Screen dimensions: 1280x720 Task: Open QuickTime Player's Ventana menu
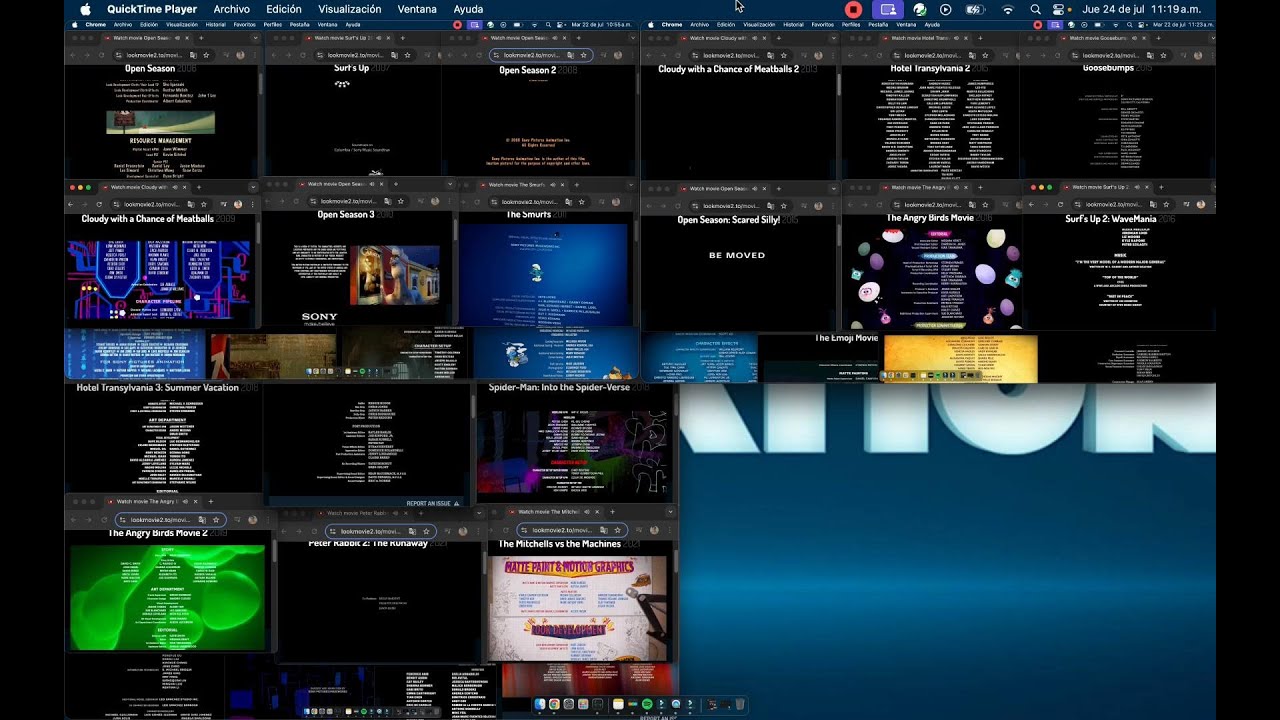pyautogui.click(x=417, y=9)
